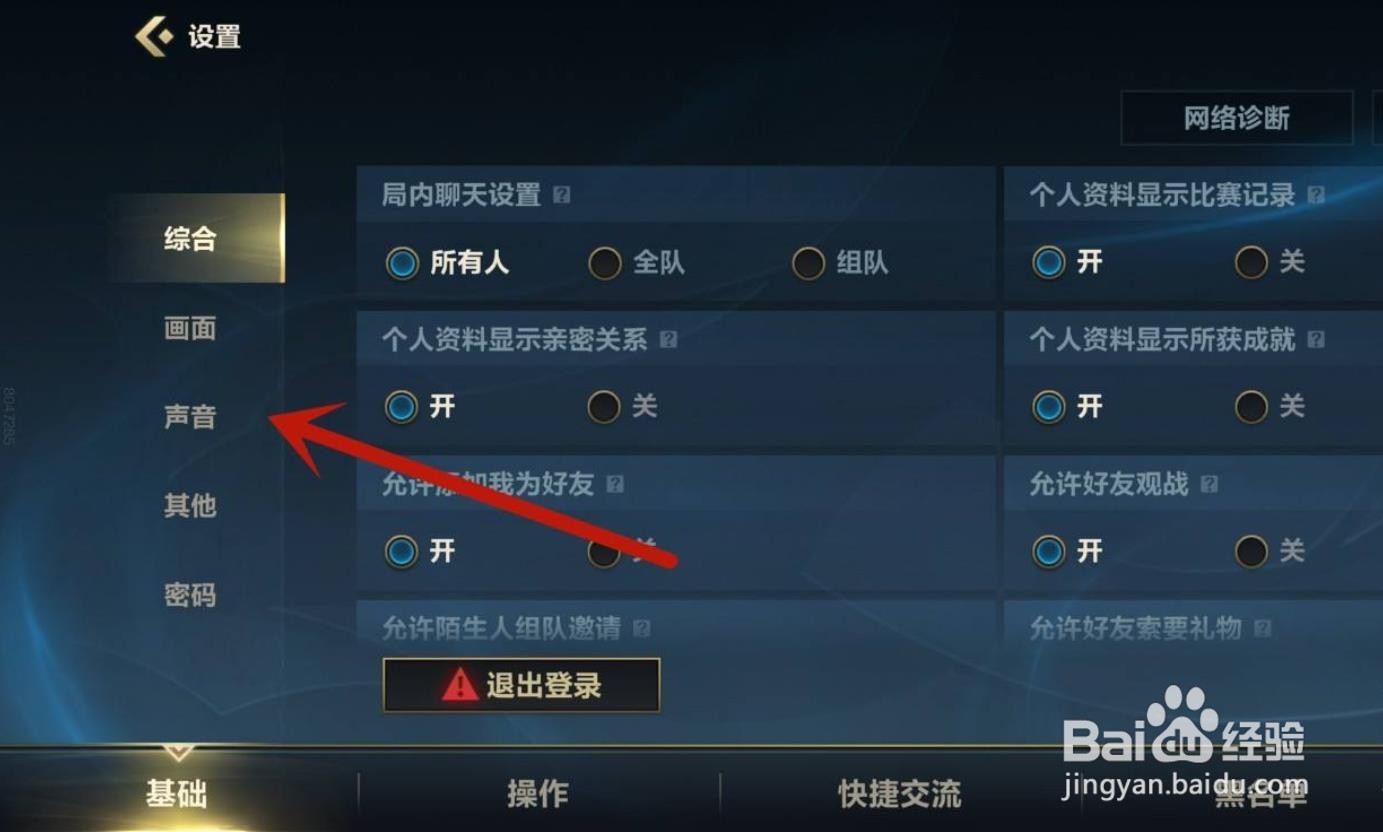
Task: Open help icon next to 局内聊天设置
Action: click(562, 195)
